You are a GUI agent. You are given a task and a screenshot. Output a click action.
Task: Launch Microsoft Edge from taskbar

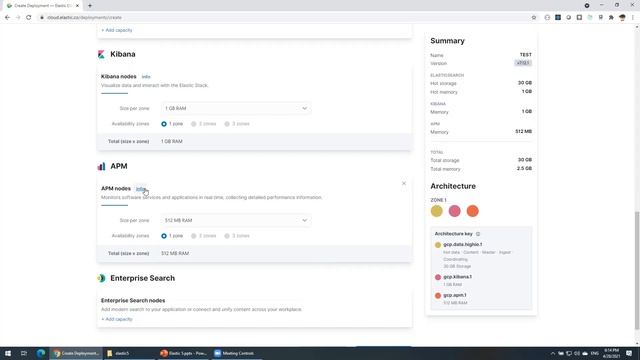pos(41,353)
